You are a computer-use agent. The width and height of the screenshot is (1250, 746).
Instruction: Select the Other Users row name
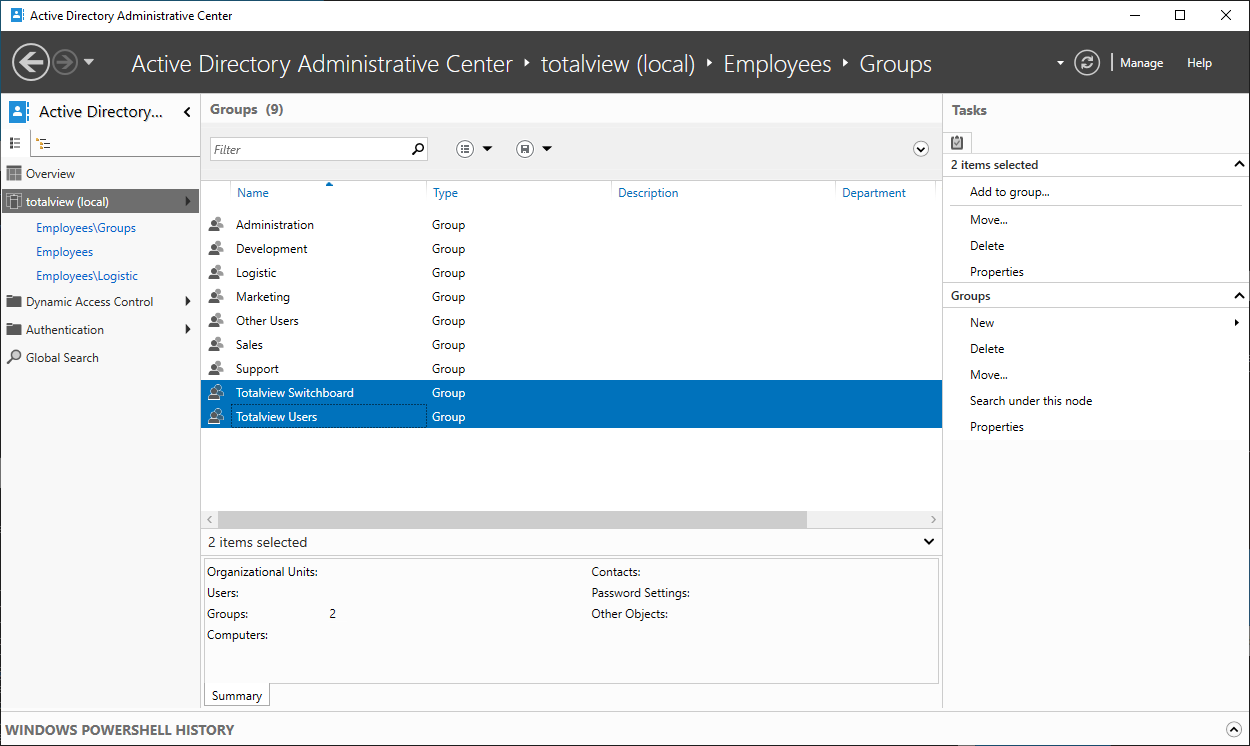click(x=267, y=321)
